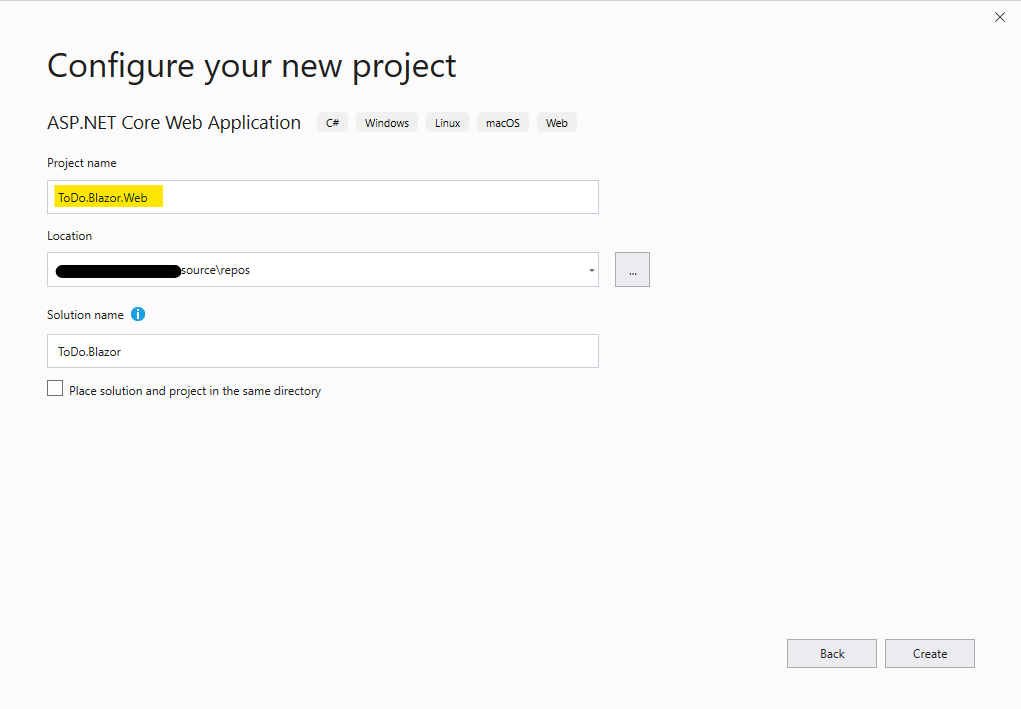Click the Location label
The height and width of the screenshot is (709, 1021).
pos(70,236)
